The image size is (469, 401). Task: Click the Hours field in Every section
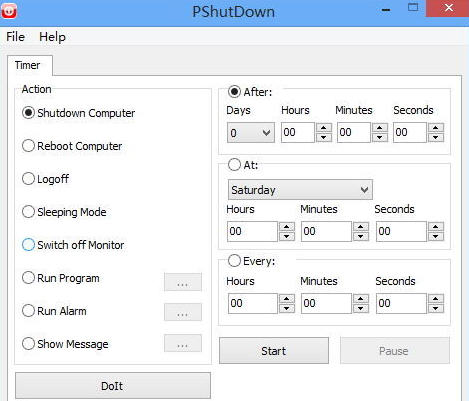click(x=253, y=303)
